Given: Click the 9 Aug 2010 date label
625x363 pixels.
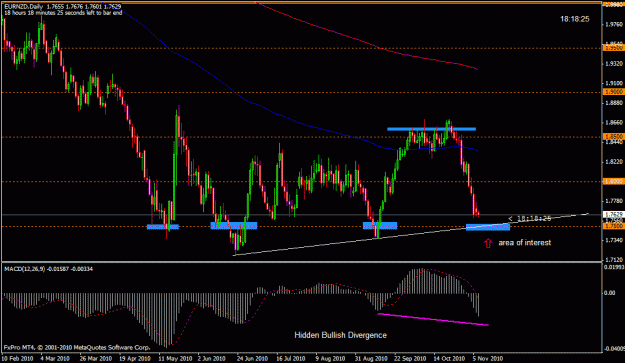Looking at the screenshot, I should point(330,358).
